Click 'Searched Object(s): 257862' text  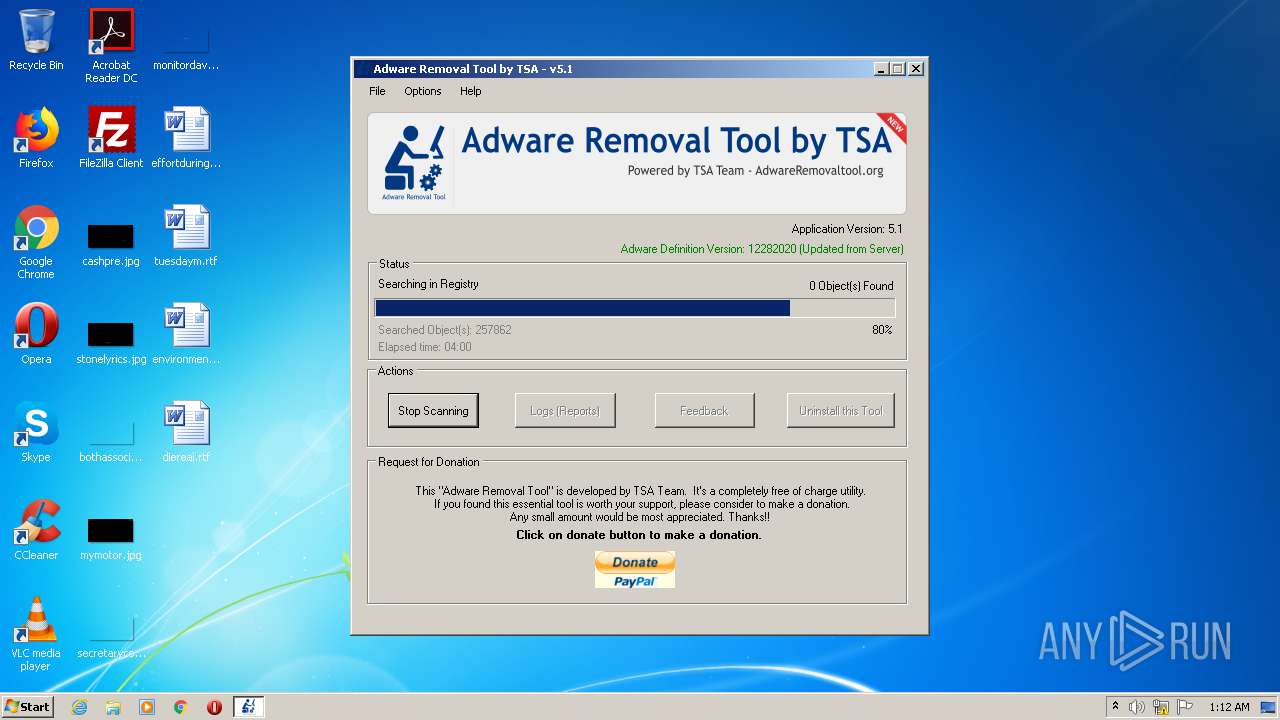point(445,330)
